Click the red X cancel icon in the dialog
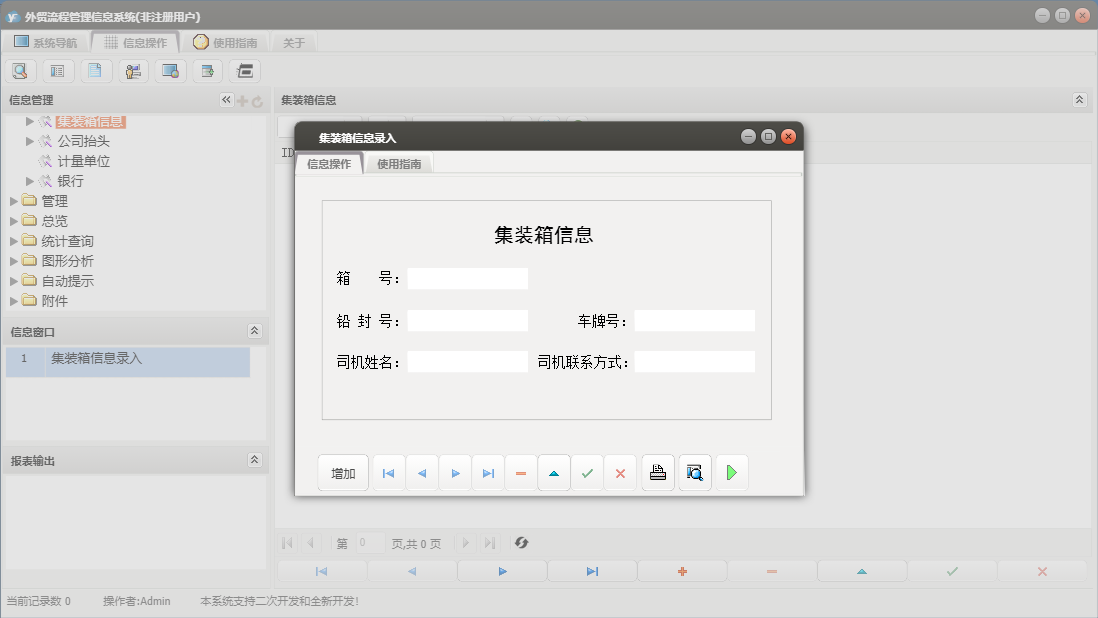Image resolution: width=1098 pixels, height=618 pixels. tap(620, 472)
